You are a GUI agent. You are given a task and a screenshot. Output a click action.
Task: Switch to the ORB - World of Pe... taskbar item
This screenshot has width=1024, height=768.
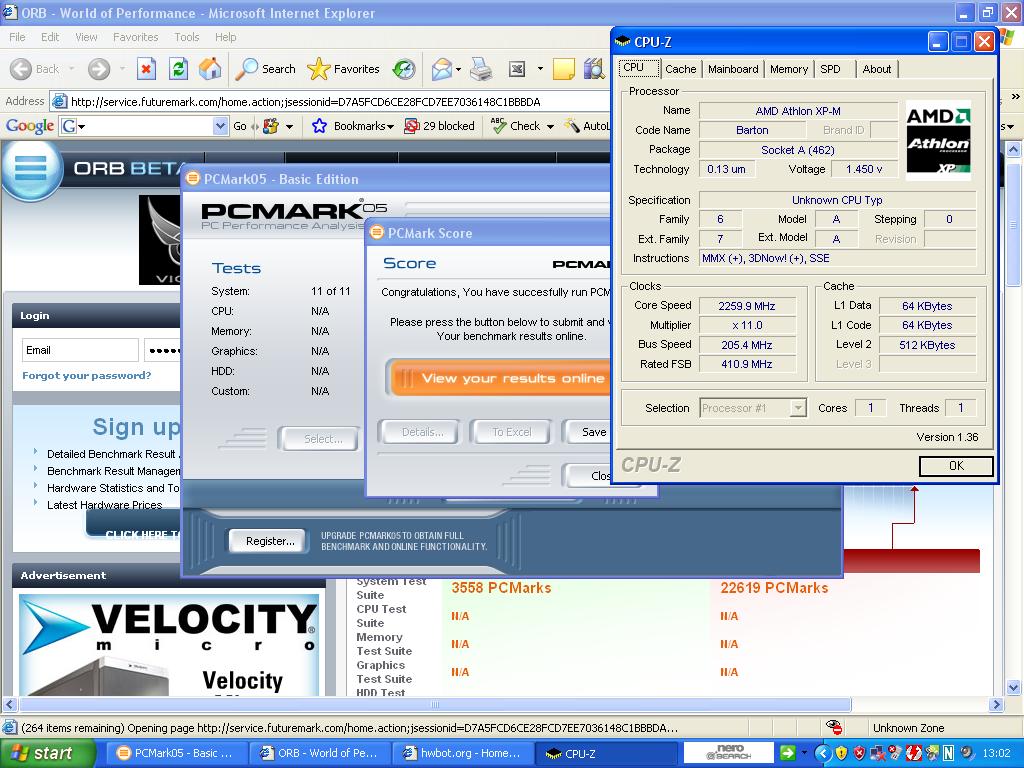[x=319, y=753]
